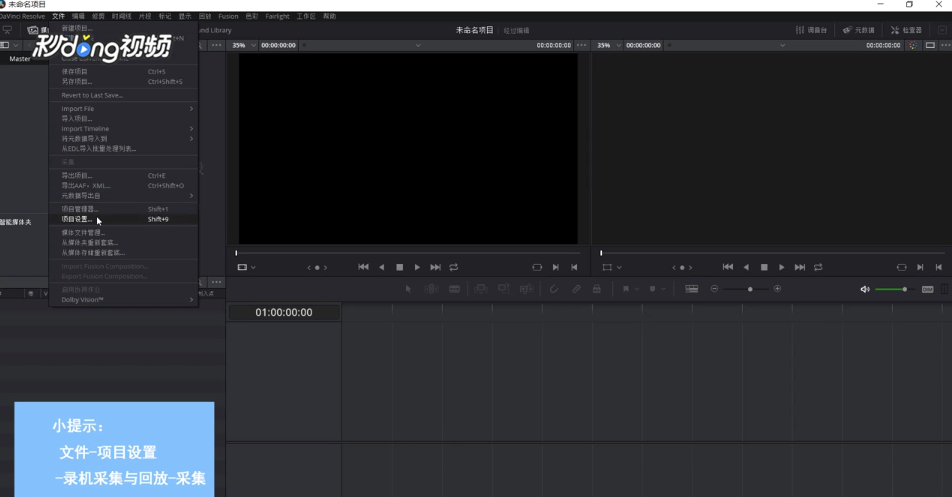Expand the Import Timeline submenu

[x=123, y=129]
